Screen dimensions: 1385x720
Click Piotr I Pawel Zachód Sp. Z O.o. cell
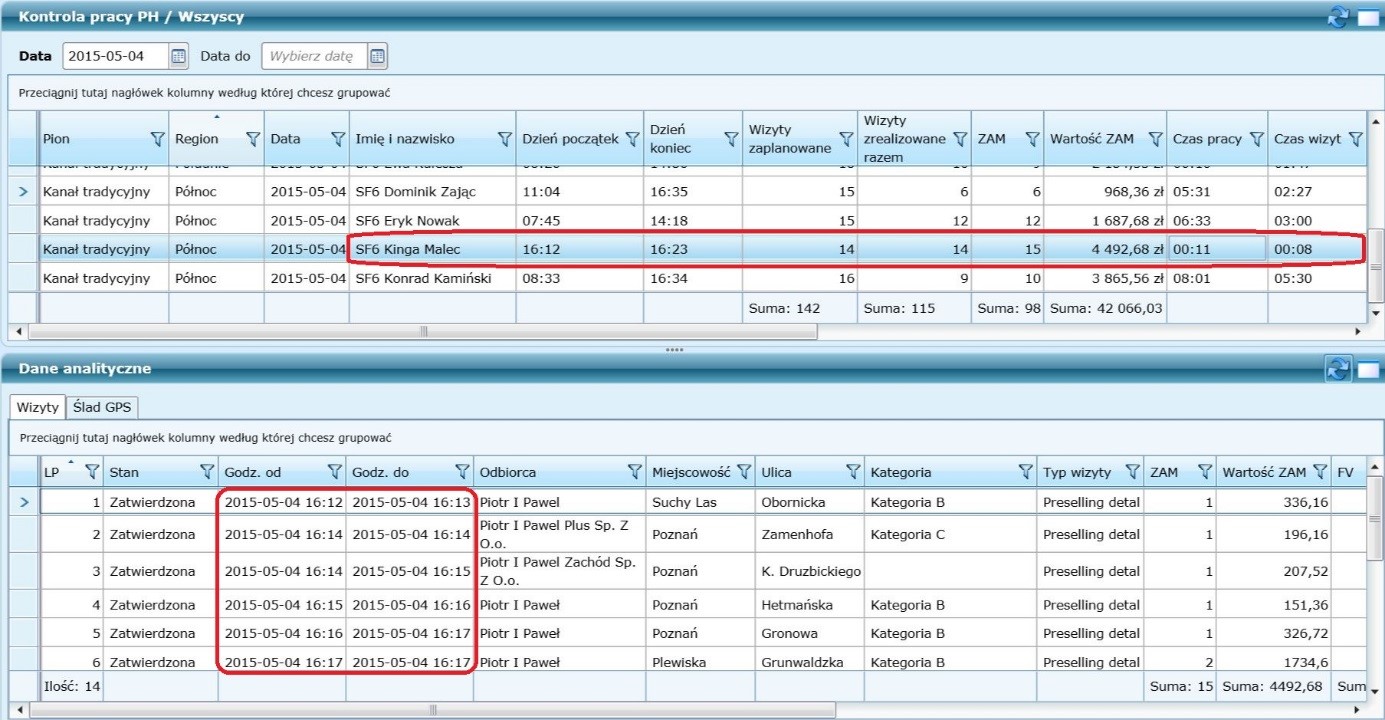(558, 571)
